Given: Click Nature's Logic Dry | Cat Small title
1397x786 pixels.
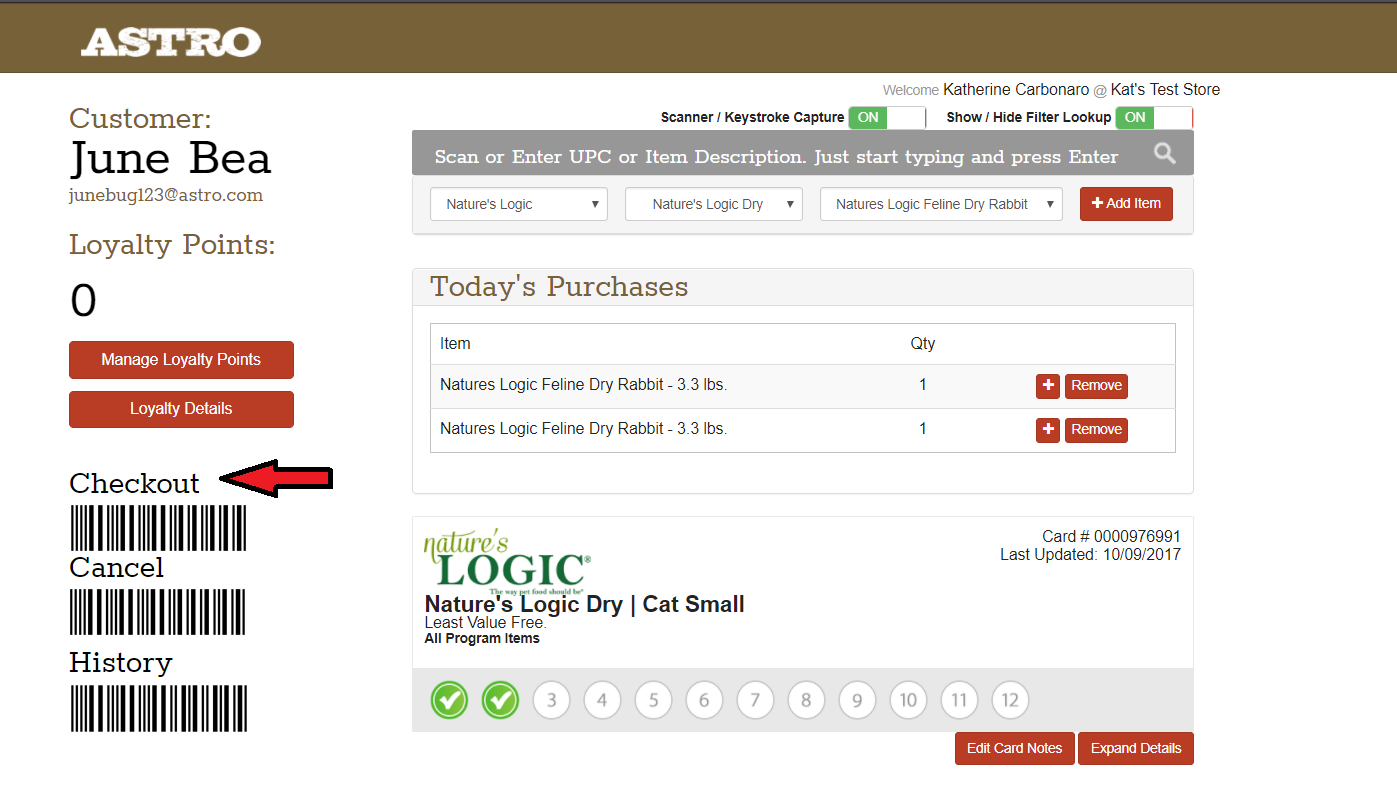Looking at the screenshot, I should click(585, 604).
